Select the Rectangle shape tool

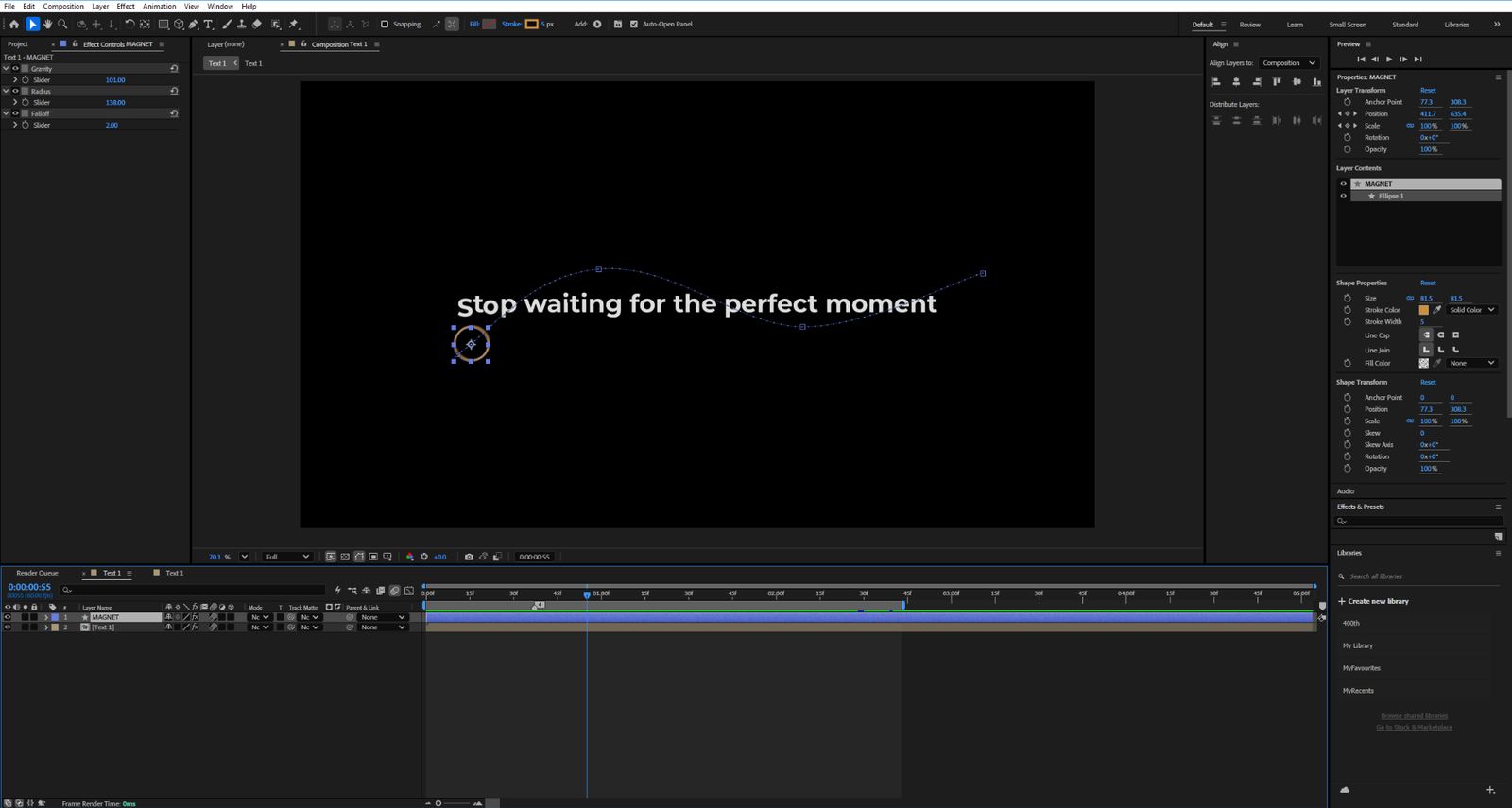(x=163, y=25)
